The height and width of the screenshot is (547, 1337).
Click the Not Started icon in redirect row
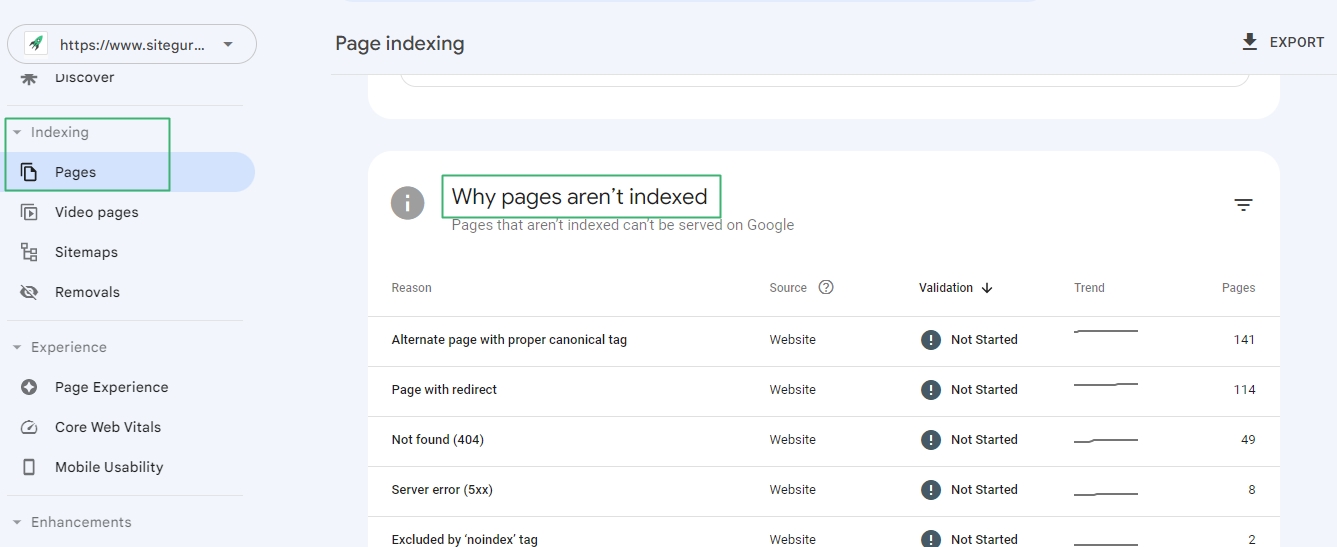(x=931, y=390)
